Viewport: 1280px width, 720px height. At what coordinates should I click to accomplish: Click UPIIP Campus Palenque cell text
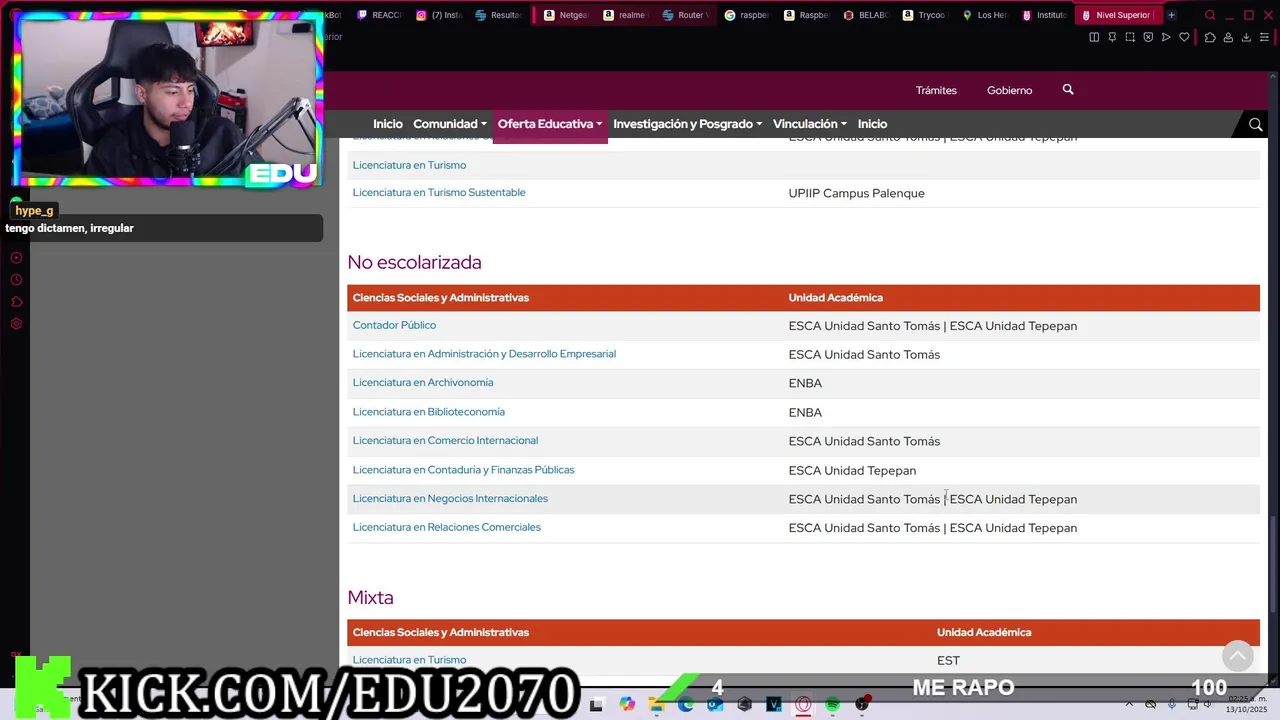[x=856, y=193]
